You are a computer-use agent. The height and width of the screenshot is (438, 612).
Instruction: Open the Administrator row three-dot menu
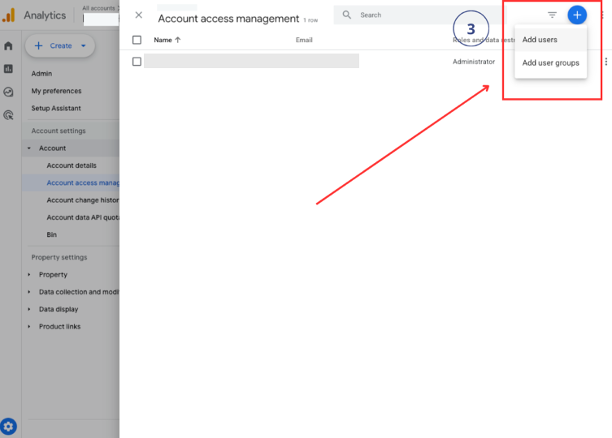coord(606,62)
